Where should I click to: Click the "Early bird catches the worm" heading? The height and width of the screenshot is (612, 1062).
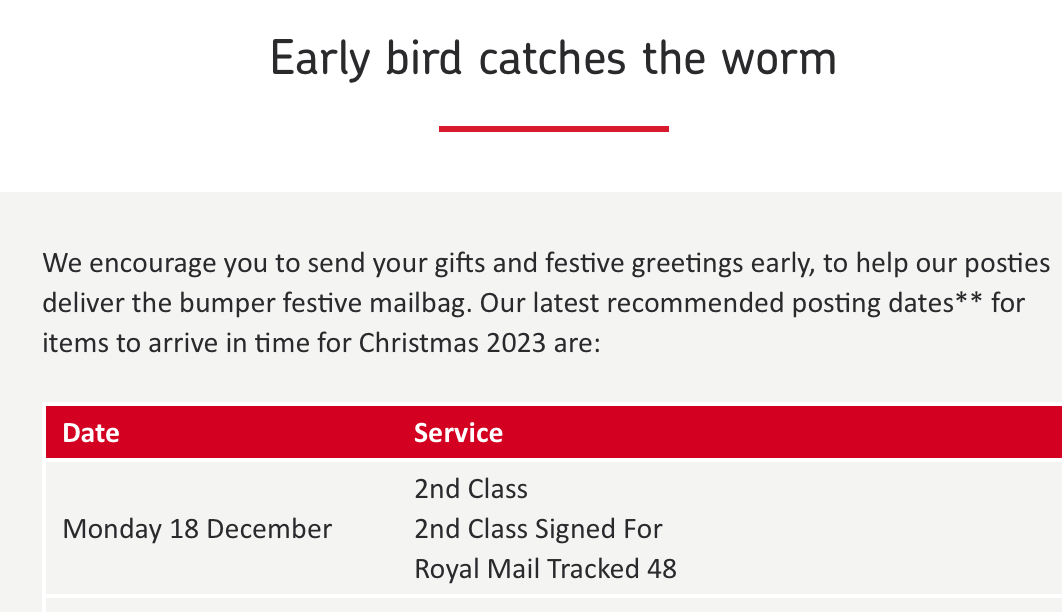click(x=553, y=58)
